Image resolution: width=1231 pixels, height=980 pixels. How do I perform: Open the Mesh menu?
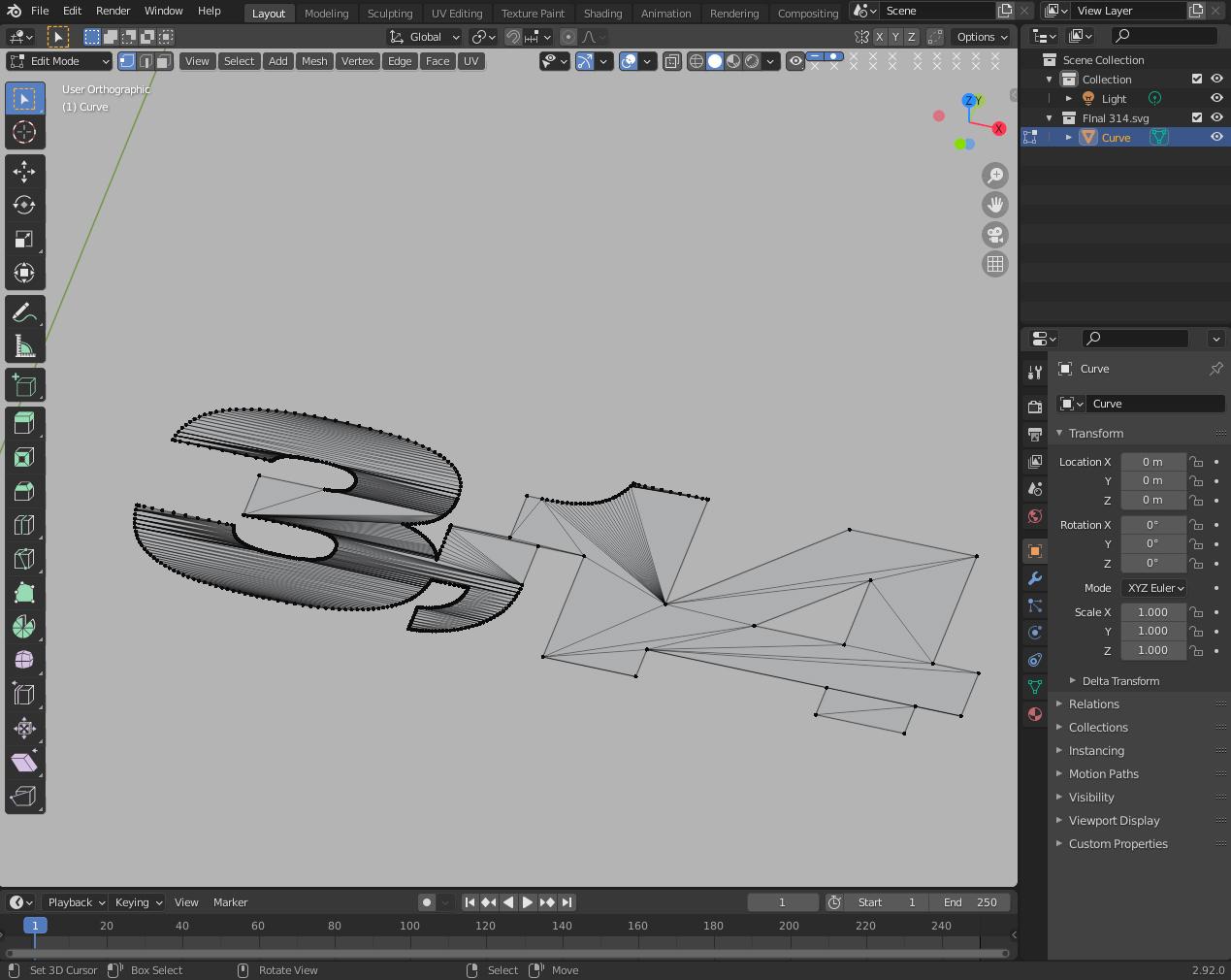314,61
